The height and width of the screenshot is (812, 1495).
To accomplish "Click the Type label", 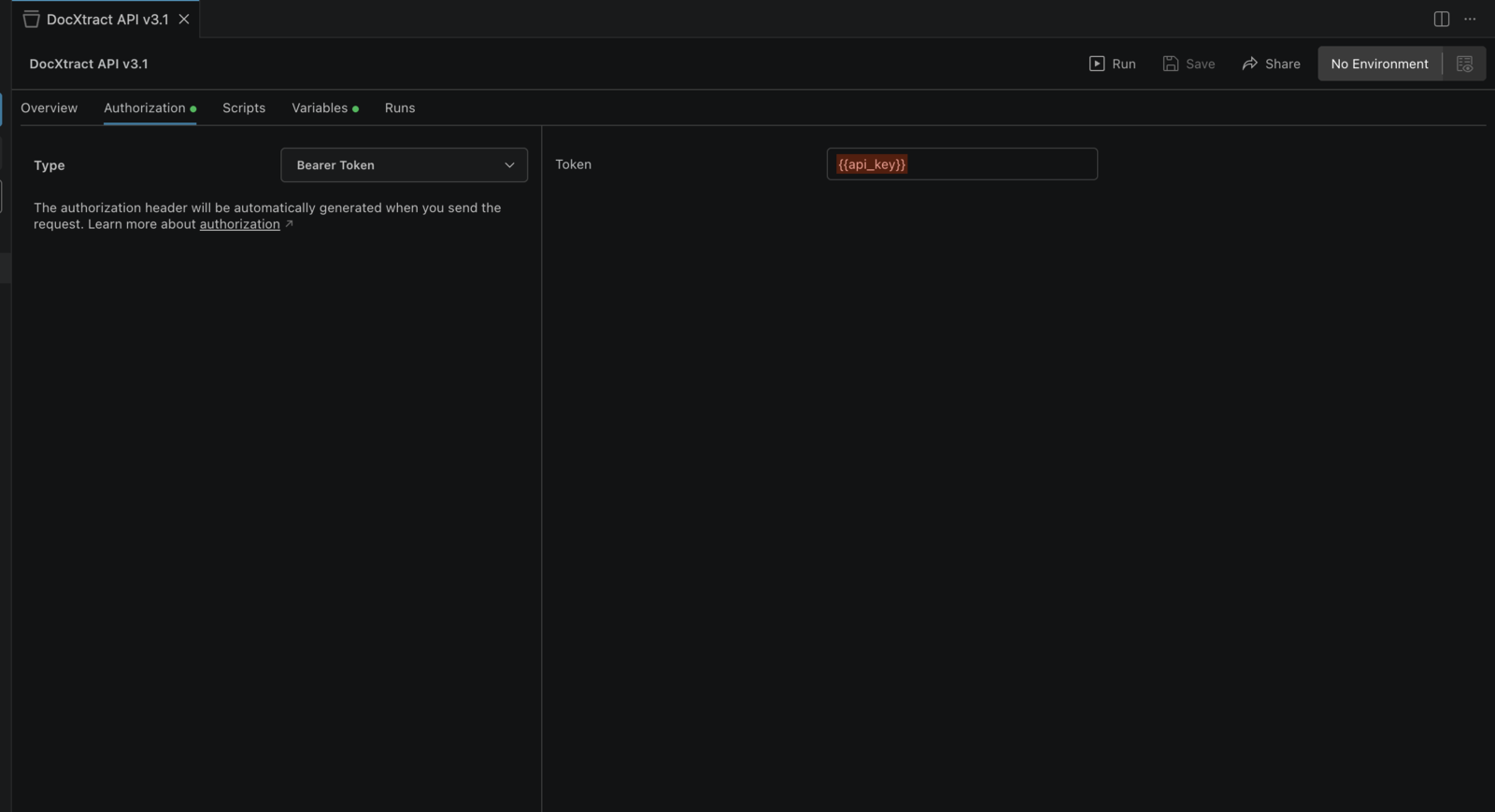I will click(x=50, y=165).
